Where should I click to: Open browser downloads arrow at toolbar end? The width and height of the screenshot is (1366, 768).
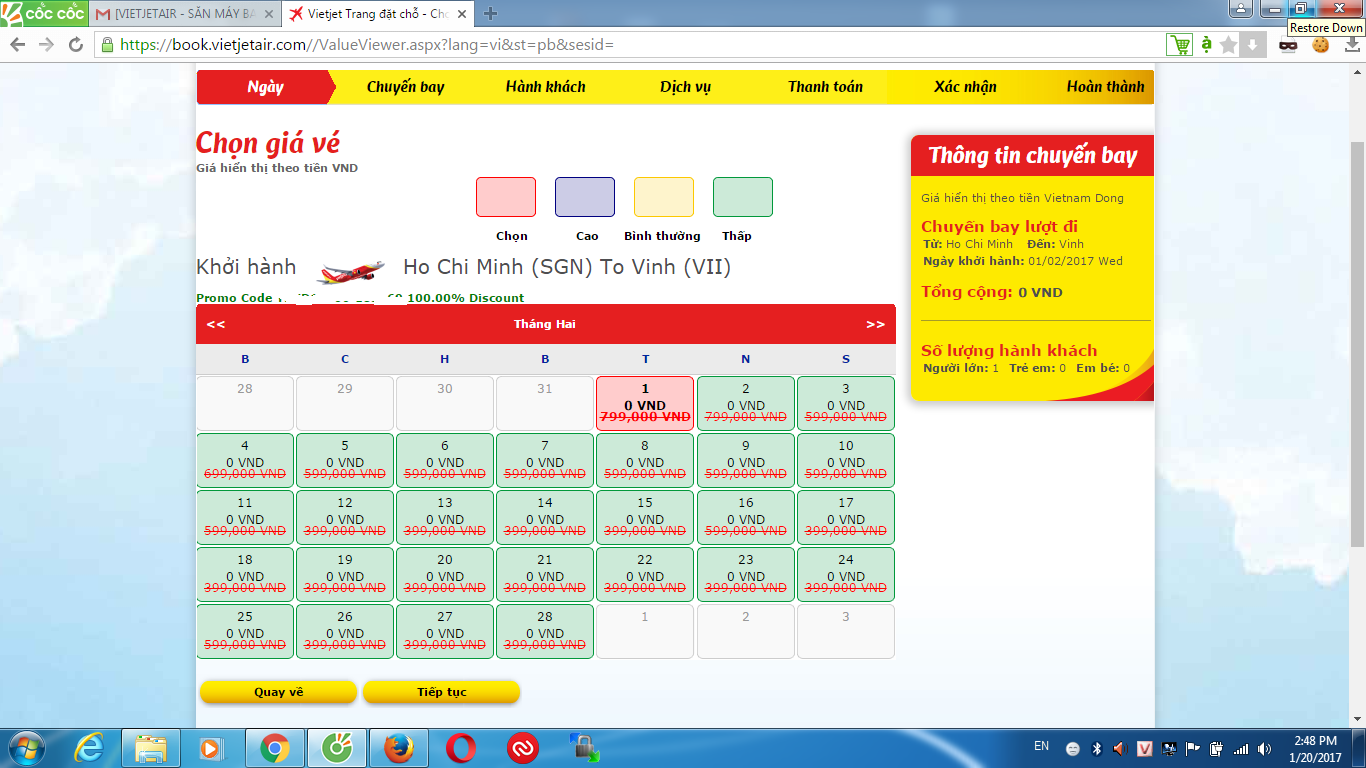(x=1353, y=45)
